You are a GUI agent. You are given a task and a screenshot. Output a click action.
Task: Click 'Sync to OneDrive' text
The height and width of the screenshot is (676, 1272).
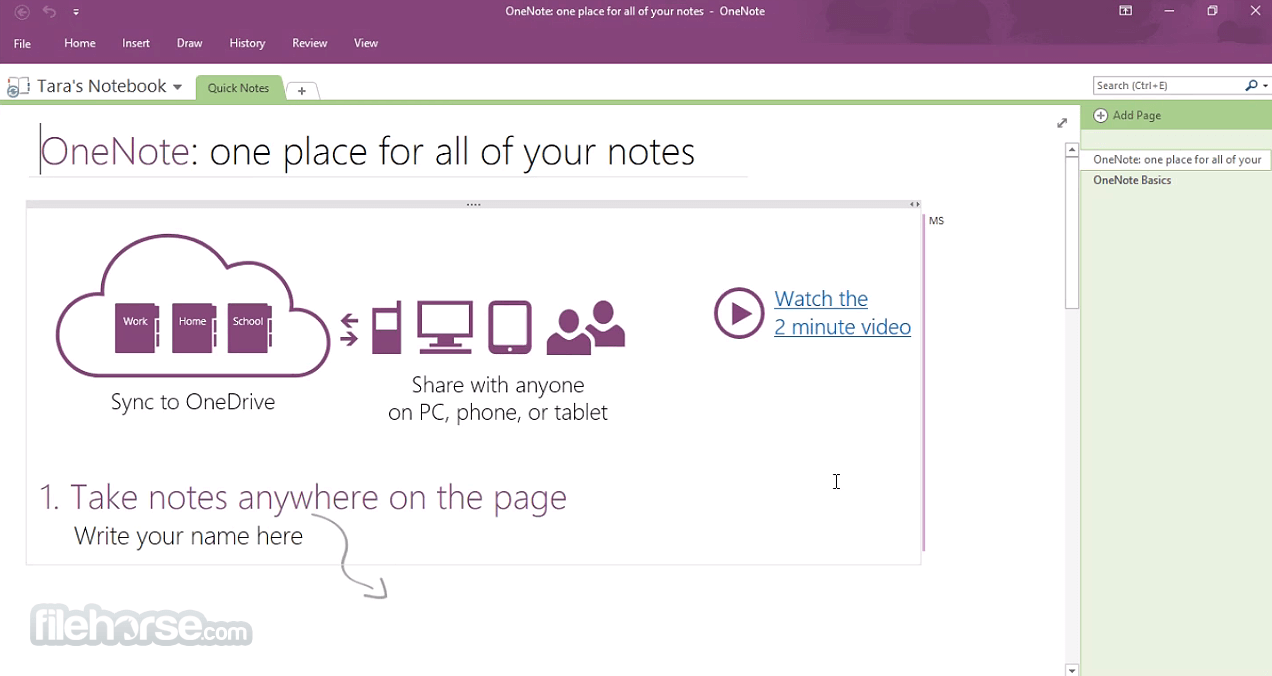193,402
